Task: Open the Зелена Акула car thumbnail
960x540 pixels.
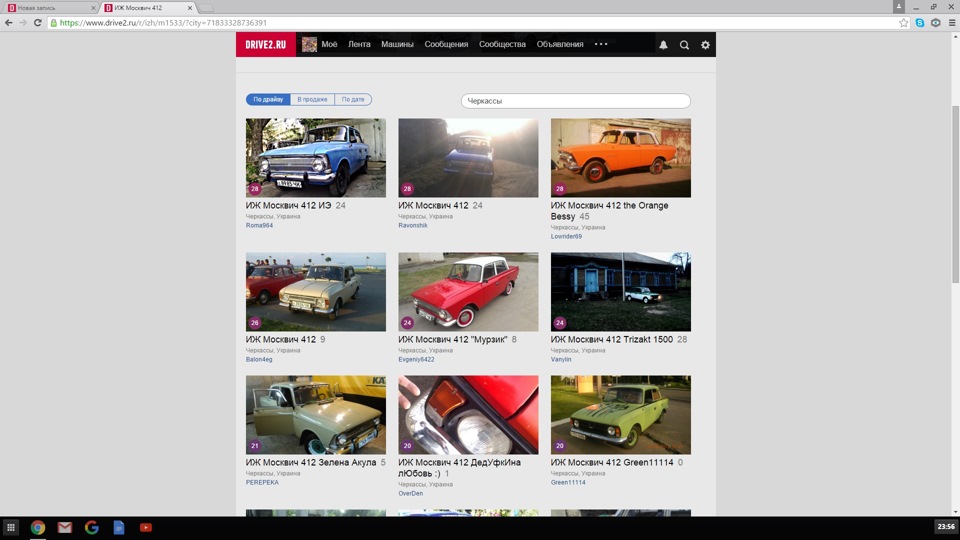Action: click(316, 415)
